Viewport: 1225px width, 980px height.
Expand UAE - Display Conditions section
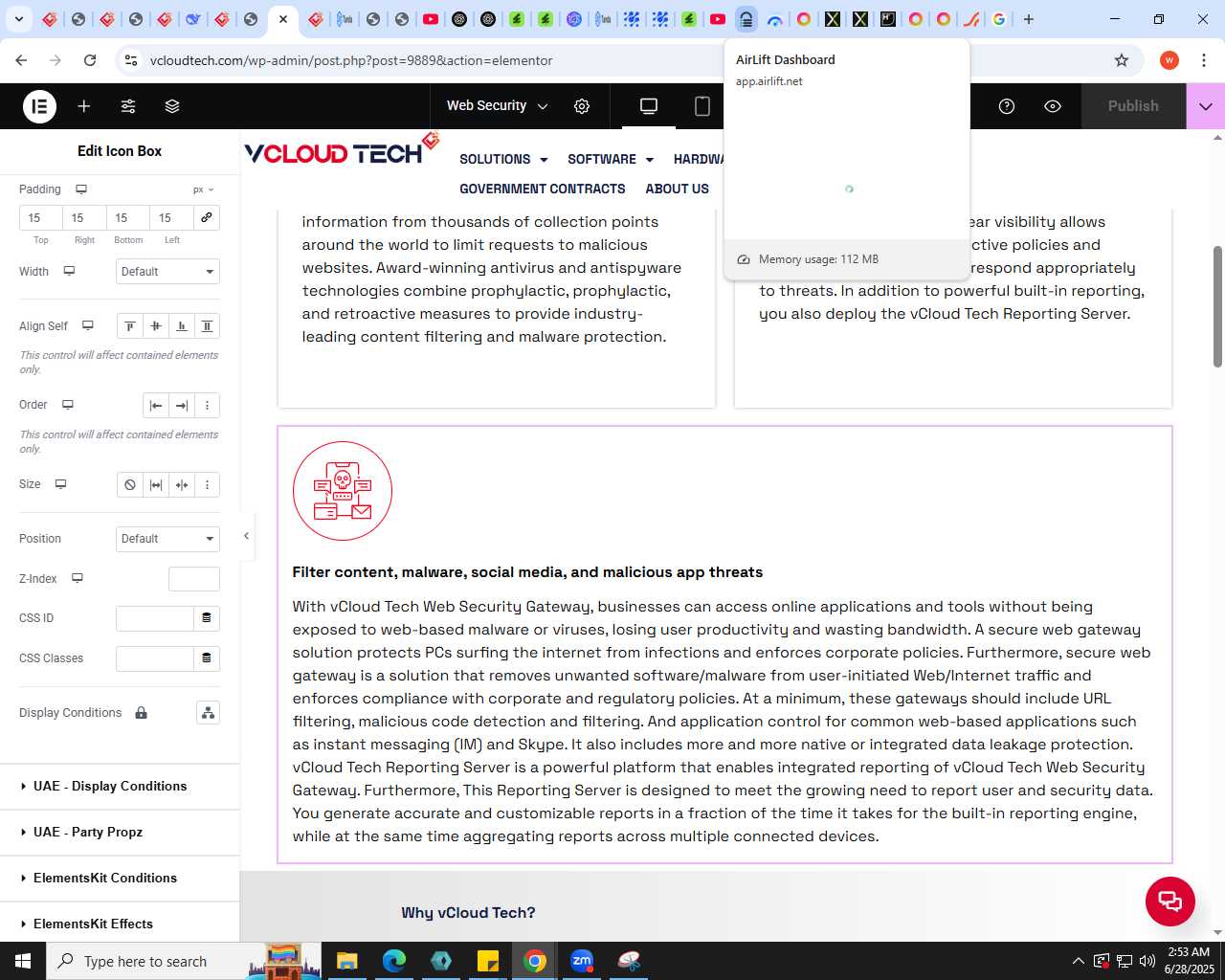120,787
